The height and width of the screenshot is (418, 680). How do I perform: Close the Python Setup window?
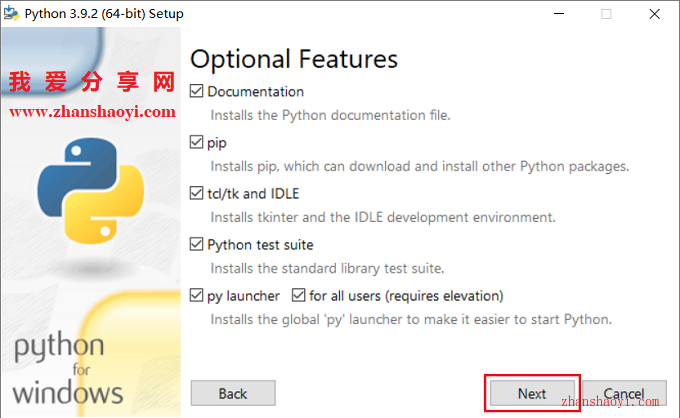(x=654, y=14)
